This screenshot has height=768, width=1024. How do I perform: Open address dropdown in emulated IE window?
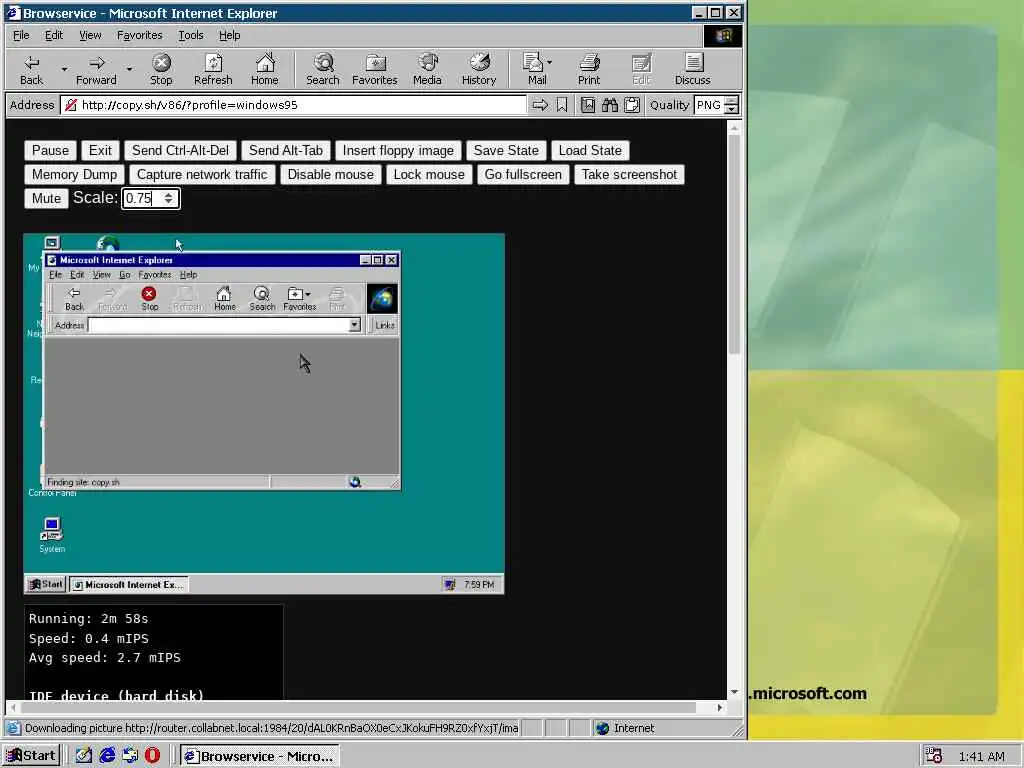click(355, 325)
